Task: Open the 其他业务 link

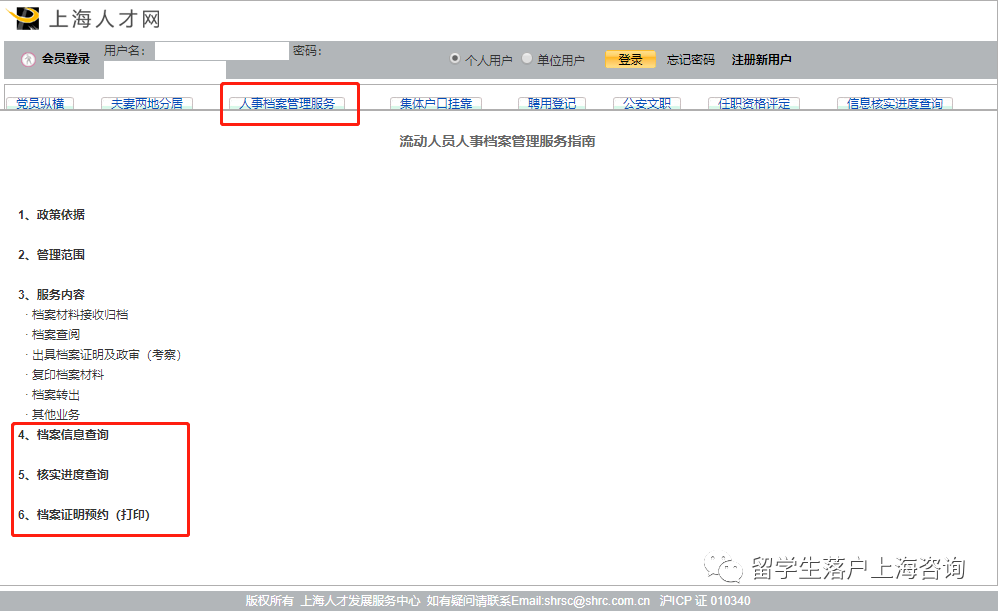Action: click(x=54, y=413)
